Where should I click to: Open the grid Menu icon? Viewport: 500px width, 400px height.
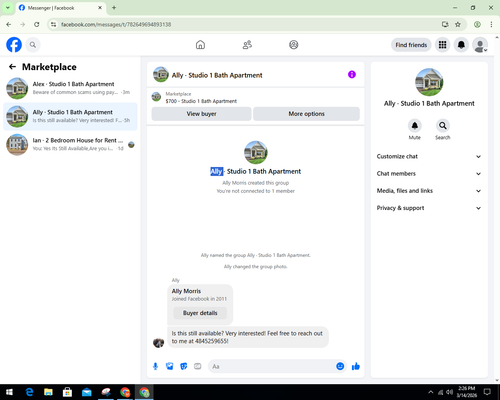pyautogui.click(x=442, y=45)
